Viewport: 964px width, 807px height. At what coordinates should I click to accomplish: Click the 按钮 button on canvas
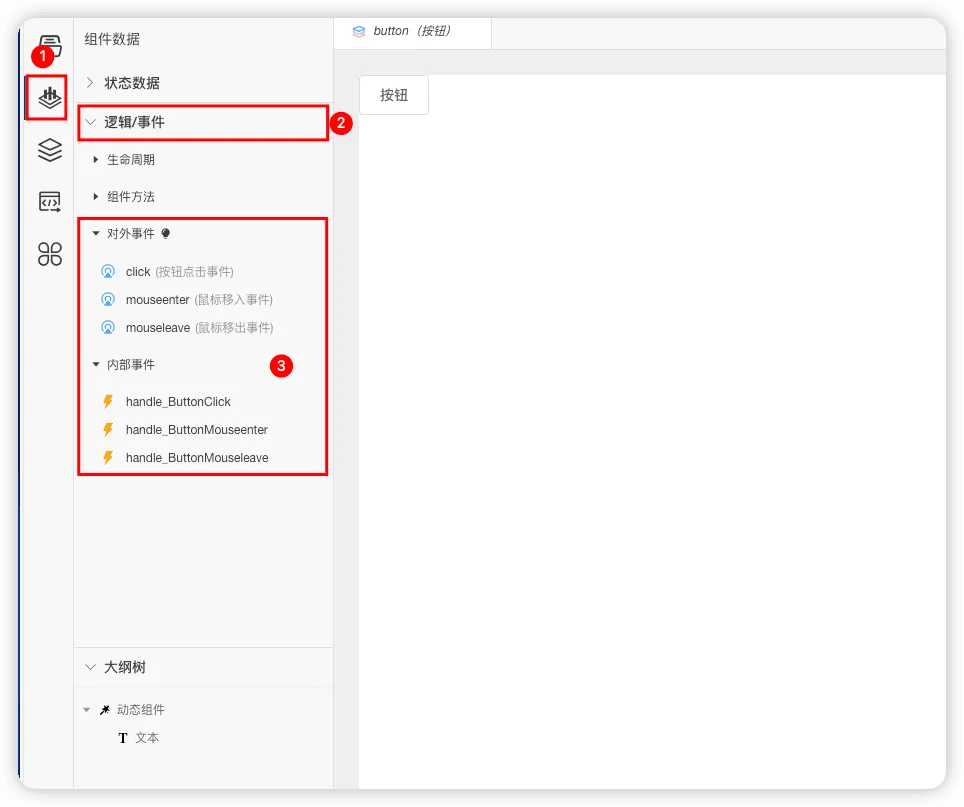pyautogui.click(x=393, y=95)
